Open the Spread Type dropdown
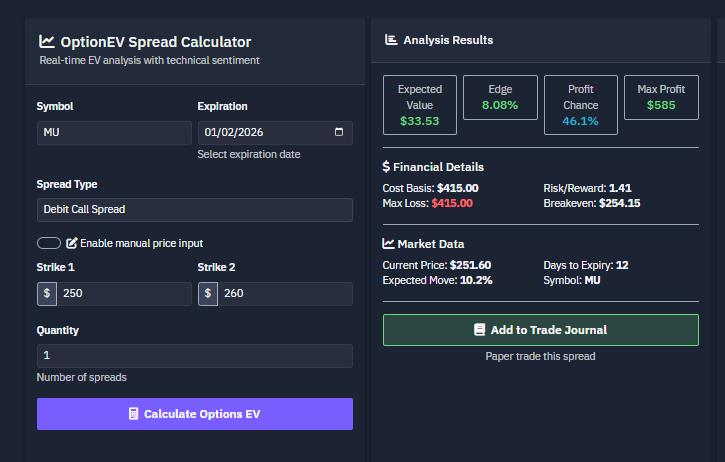Image resolution: width=725 pixels, height=462 pixels. click(x=195, y=210)
